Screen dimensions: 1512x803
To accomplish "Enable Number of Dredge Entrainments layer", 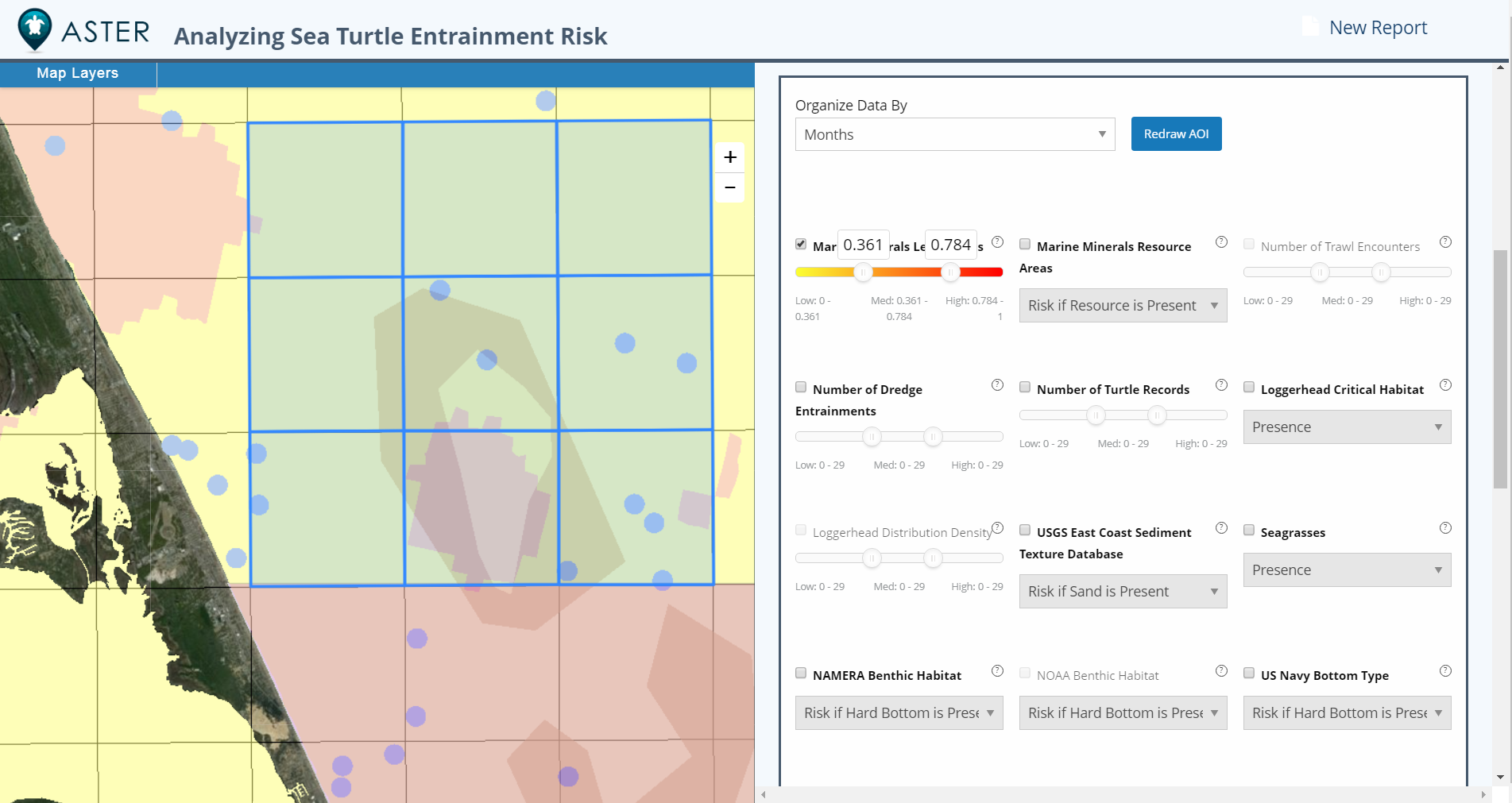I will [801, 388].
